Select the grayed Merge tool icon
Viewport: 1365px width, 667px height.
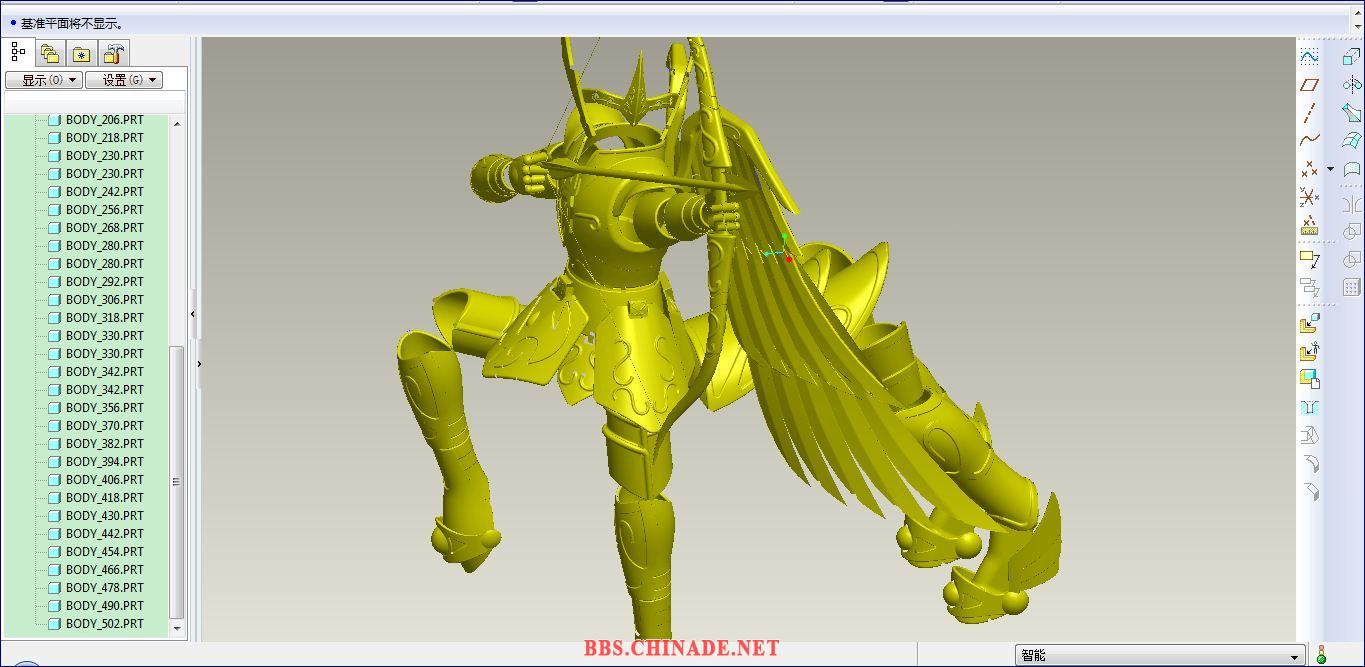pyautogui.click(x=1351, y=232)
